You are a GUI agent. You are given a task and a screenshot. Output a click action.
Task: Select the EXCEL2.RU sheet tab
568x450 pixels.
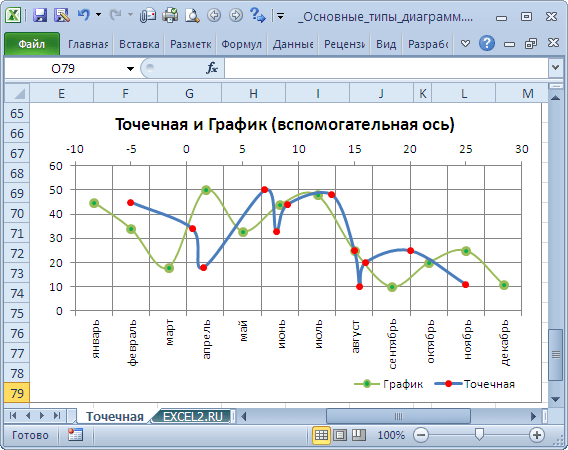pyautogui.click(x=193, y=417)
